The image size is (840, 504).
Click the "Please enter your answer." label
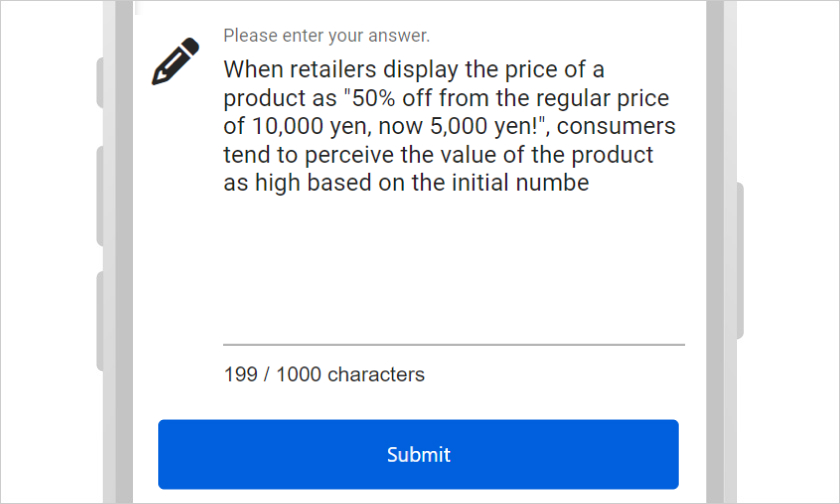326,36
